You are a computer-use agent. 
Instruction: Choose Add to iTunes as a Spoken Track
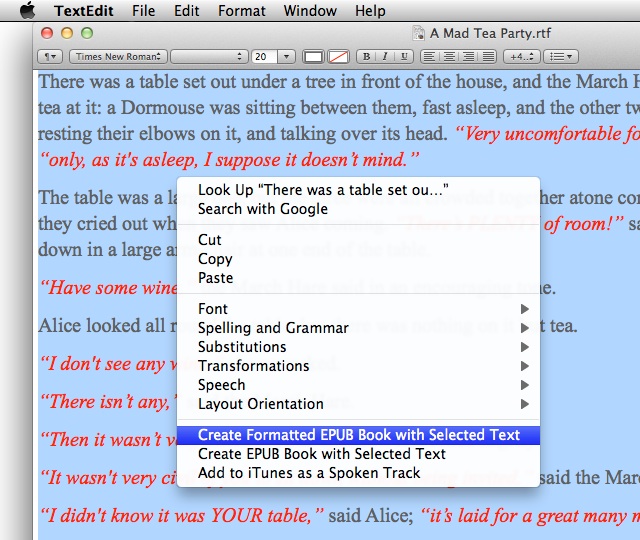(x=358, y=473)
